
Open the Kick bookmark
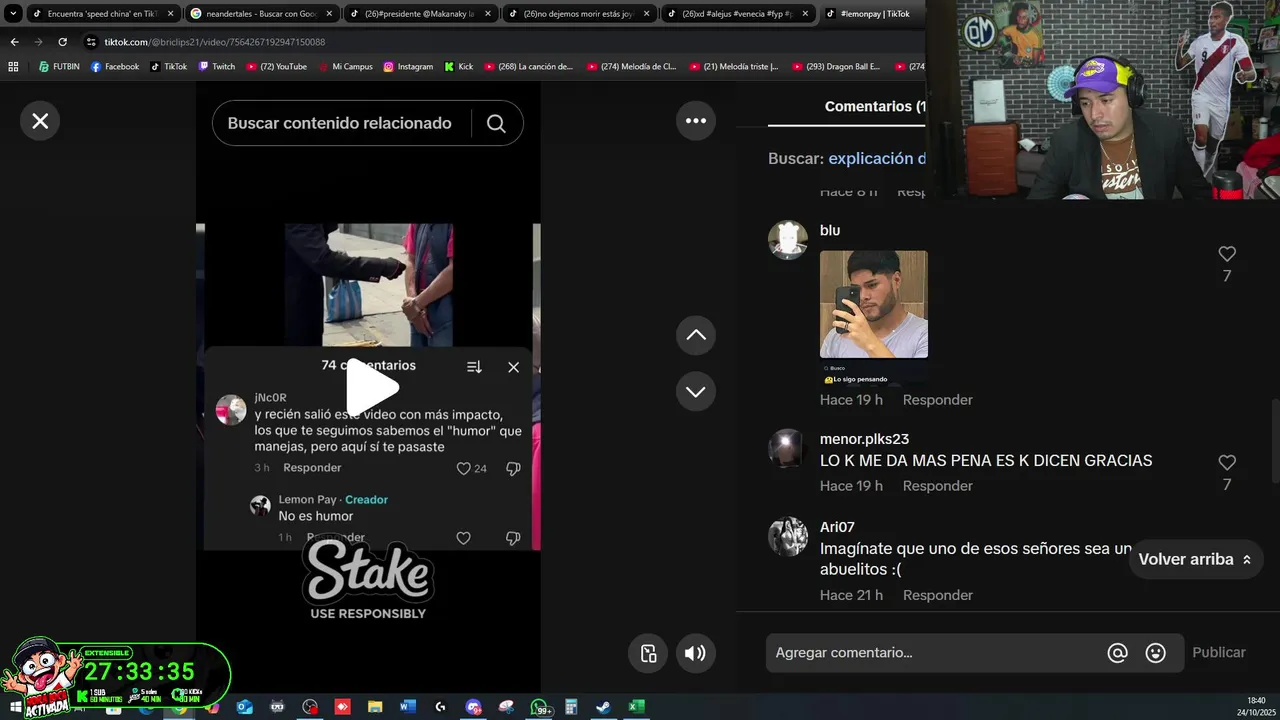click(459, 67)
